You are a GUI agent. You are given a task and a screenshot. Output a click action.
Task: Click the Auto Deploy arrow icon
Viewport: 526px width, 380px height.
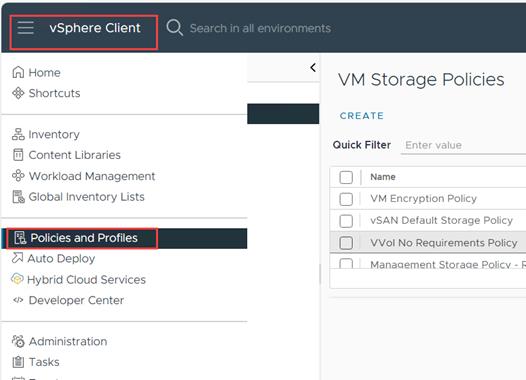click(x=17, y=258)
